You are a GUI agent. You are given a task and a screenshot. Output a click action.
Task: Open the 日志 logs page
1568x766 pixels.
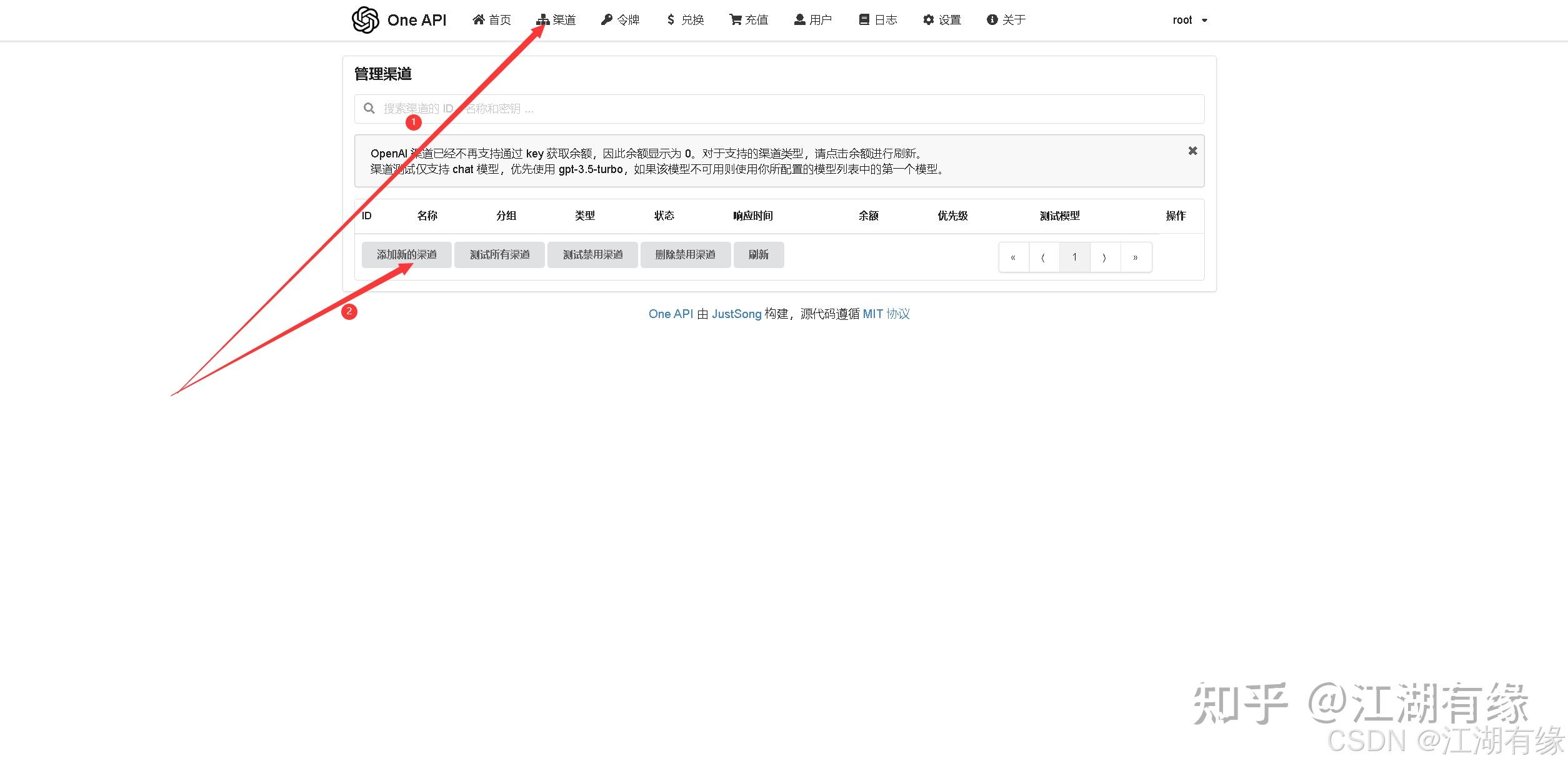[x=878, y=20]
